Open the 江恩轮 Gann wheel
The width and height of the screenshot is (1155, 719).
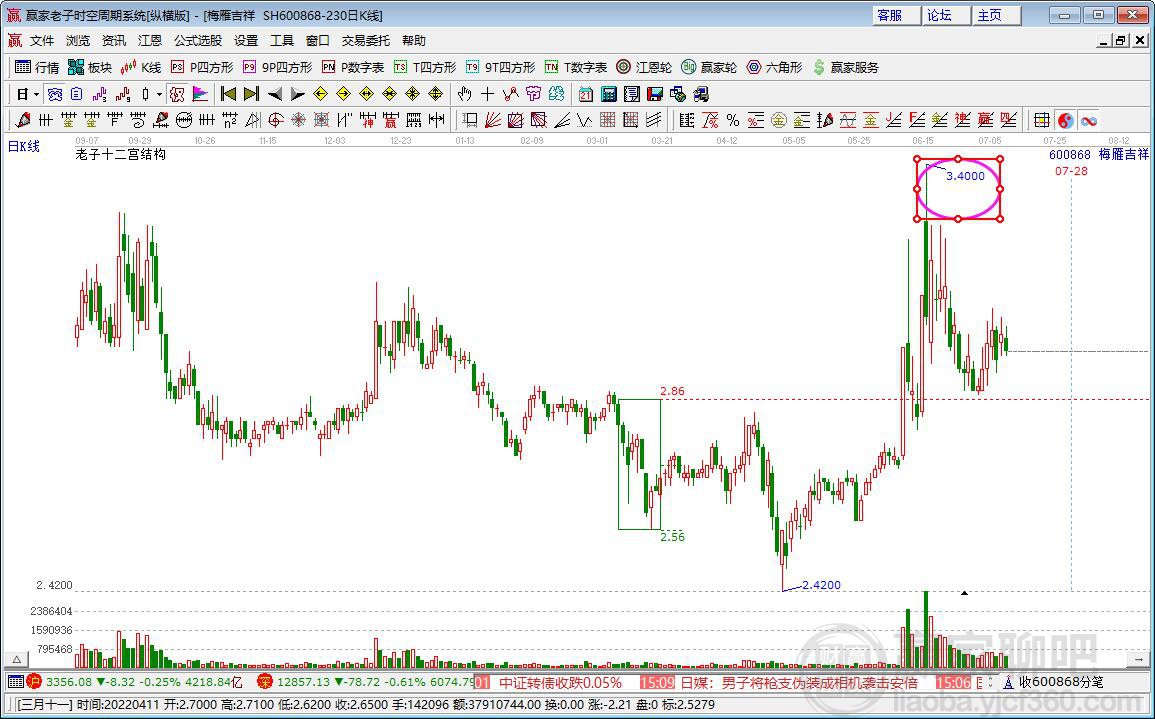(x=645, y=67)
